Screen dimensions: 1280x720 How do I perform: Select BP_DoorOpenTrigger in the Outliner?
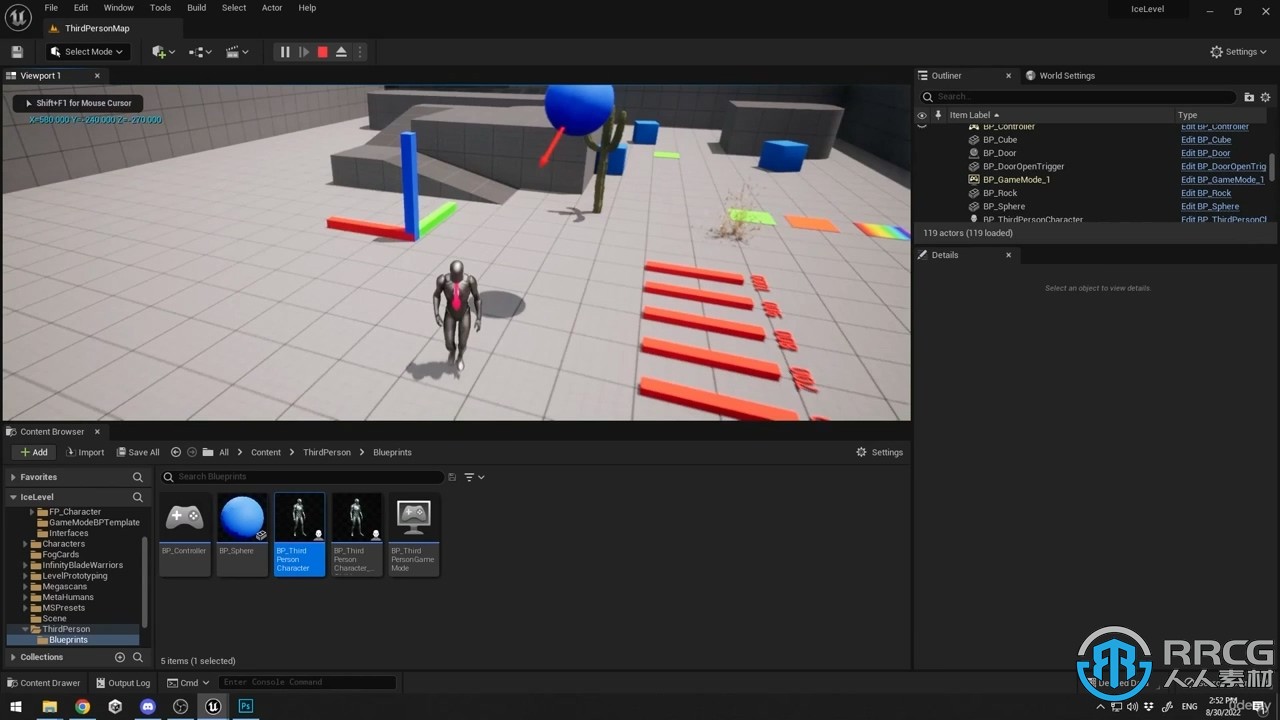(1023, 166)
